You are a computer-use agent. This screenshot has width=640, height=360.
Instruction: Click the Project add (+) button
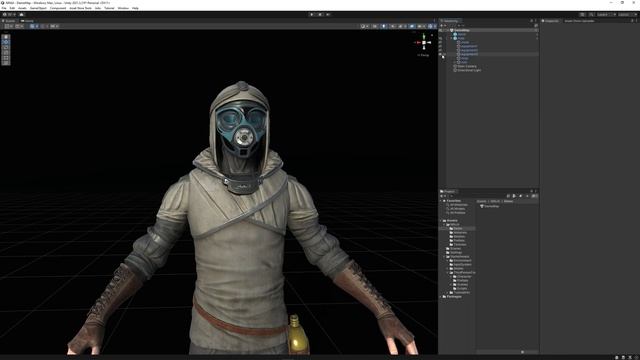pyautogui.click(x=442, y=196)
